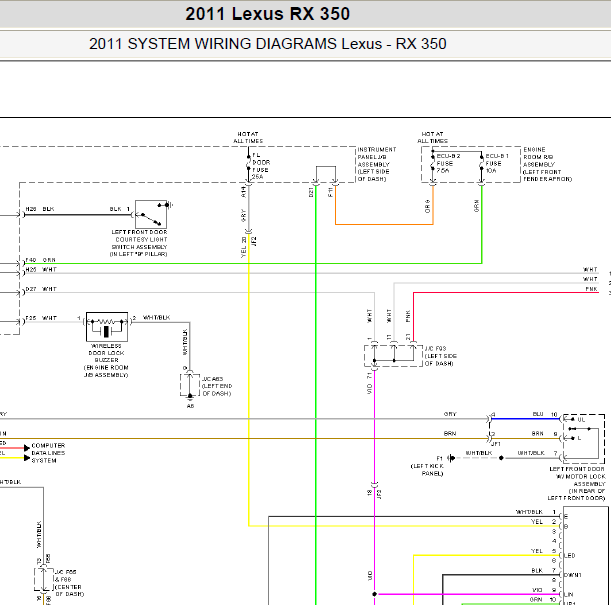611x605 pixels.
Task: Click the splice dot on violet LIN wire
Action: point(374,594)
